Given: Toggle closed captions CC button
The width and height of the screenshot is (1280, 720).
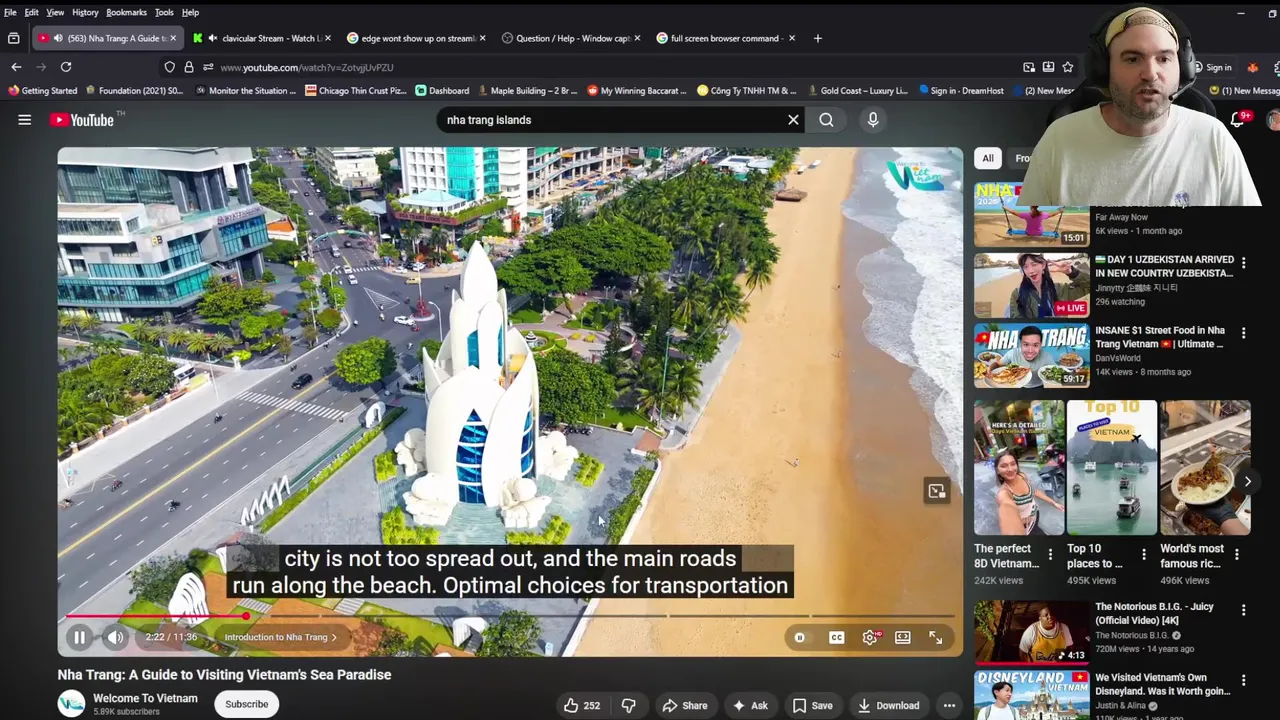Looking at the screenshot, I should 836,637.
